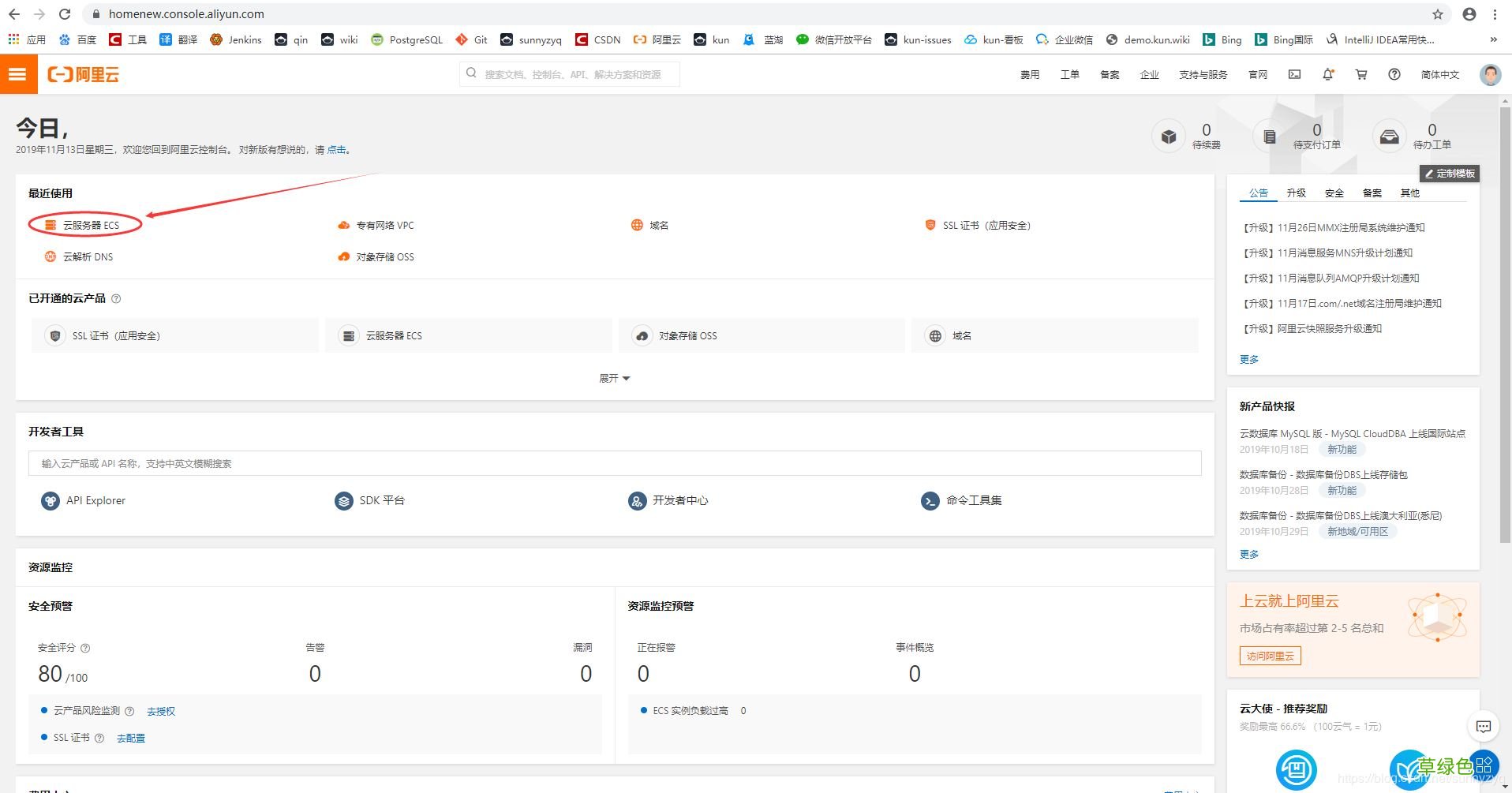This screenshot has width=1512, height=793.
Task: Click 去授权 link for 云产品风险监测
Action: pyautogui.click(x=161, y=711)
